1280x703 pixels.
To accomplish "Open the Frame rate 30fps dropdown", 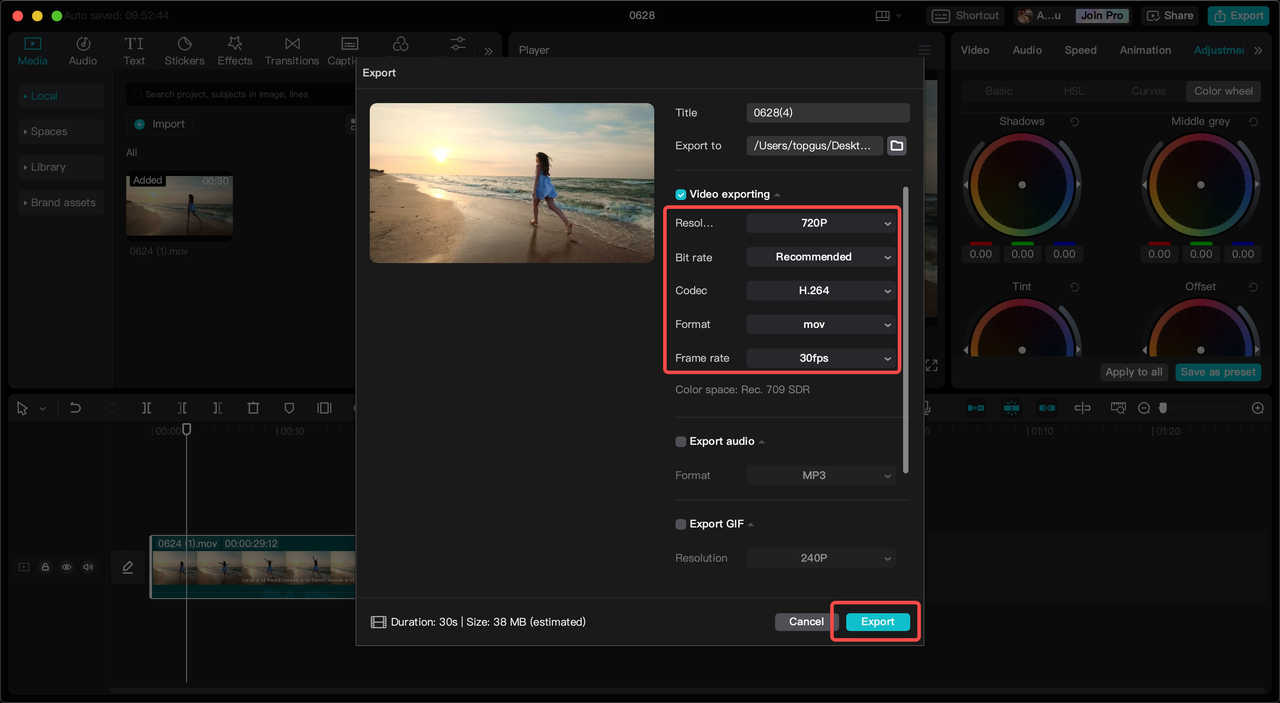I will (x=821, y=358).
